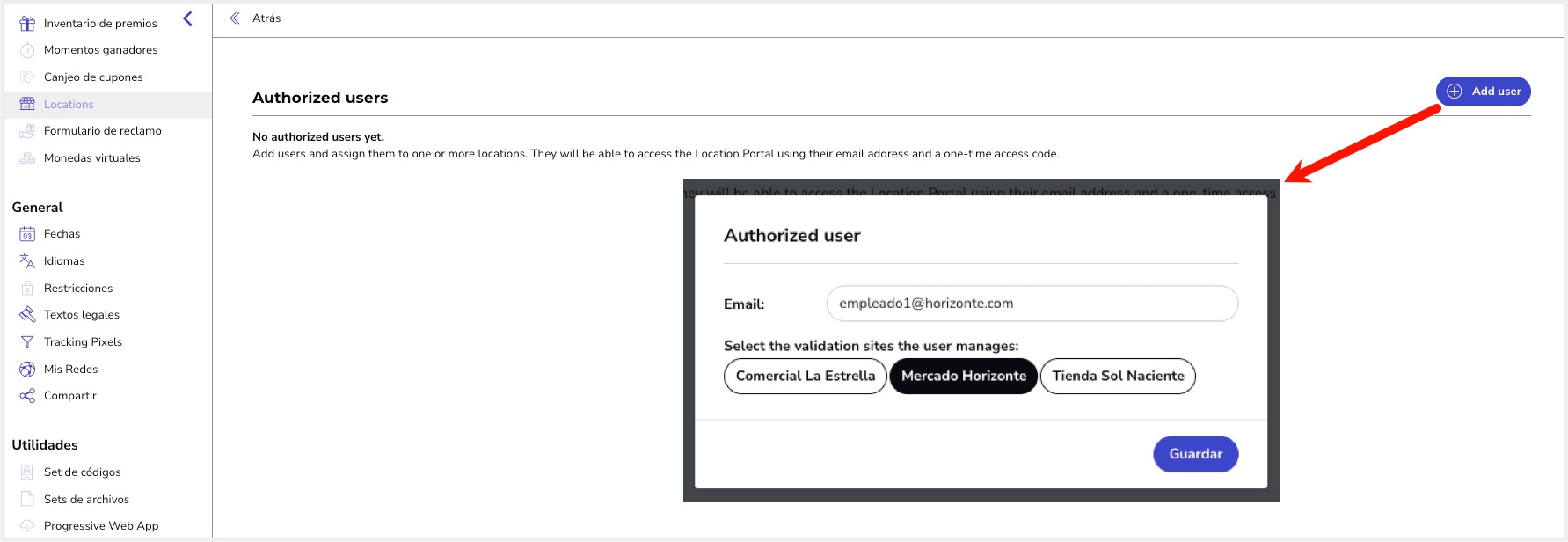Screen dimensions: 1568x542
Task: Open Canjeo de cupones menu item
Action: pos(93,77)
